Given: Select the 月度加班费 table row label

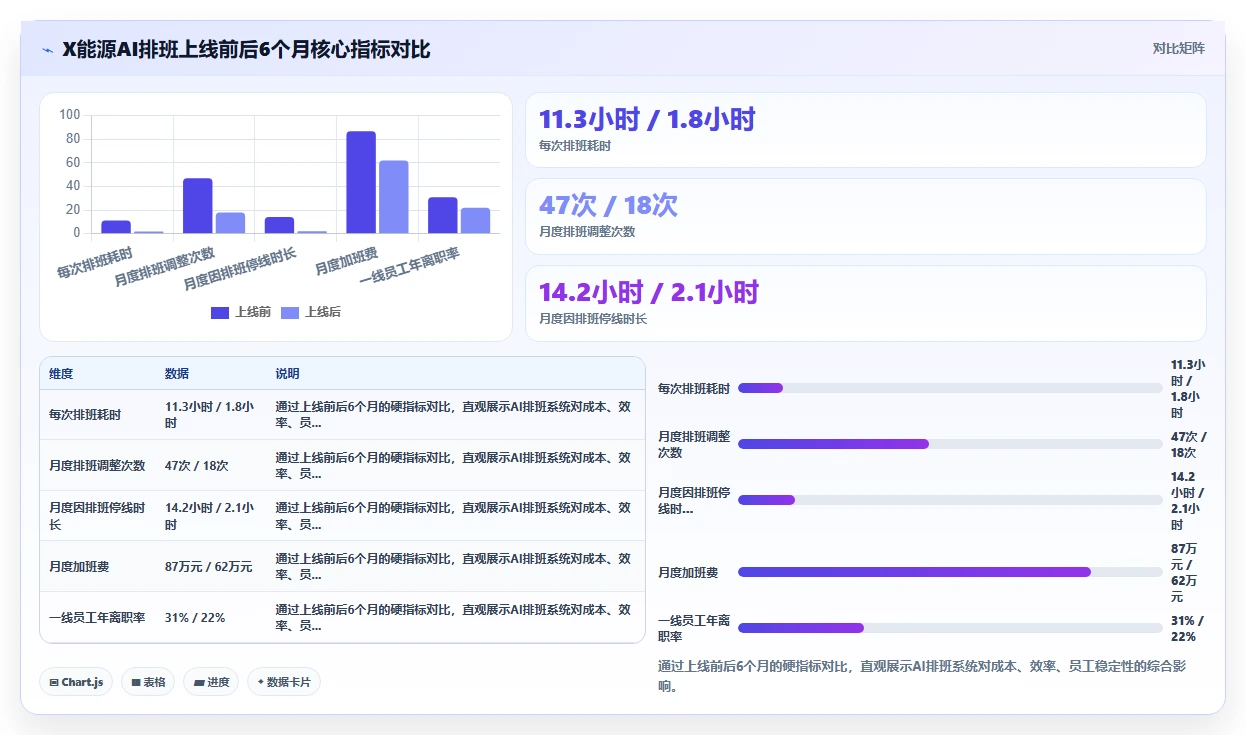Looking at the screenshot, I should coord(79,567).
